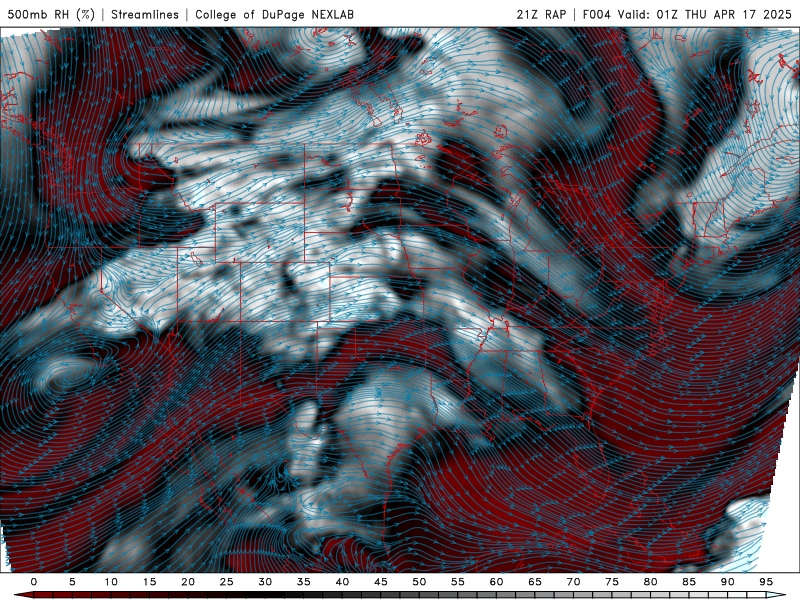Select the 'Streamlines' label in header
The image size is (800, 600).
click(x=145, y=14)
